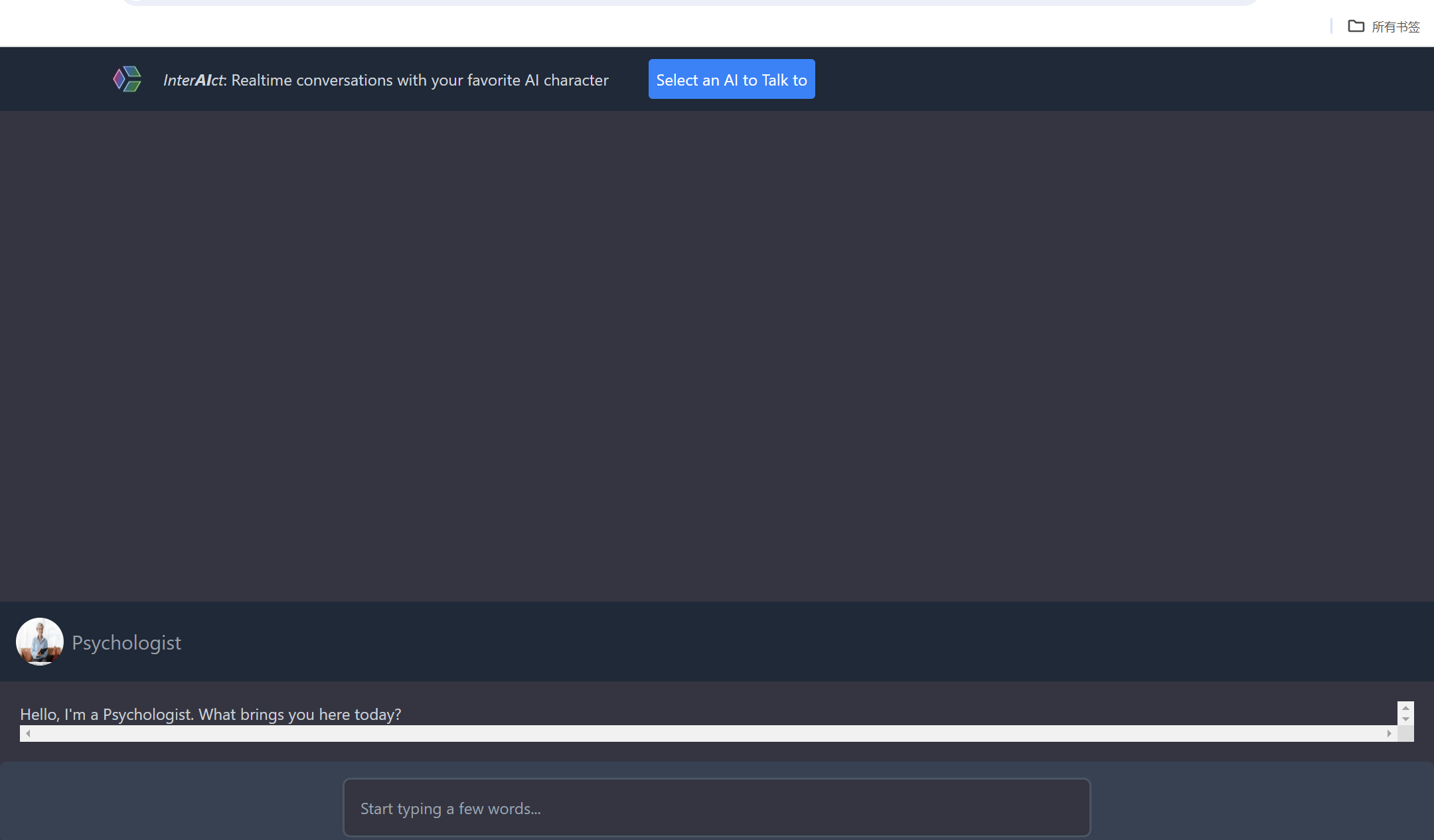1434x840 pixels.
Task: Select the Psychologist character name
Action: (126, 643)
